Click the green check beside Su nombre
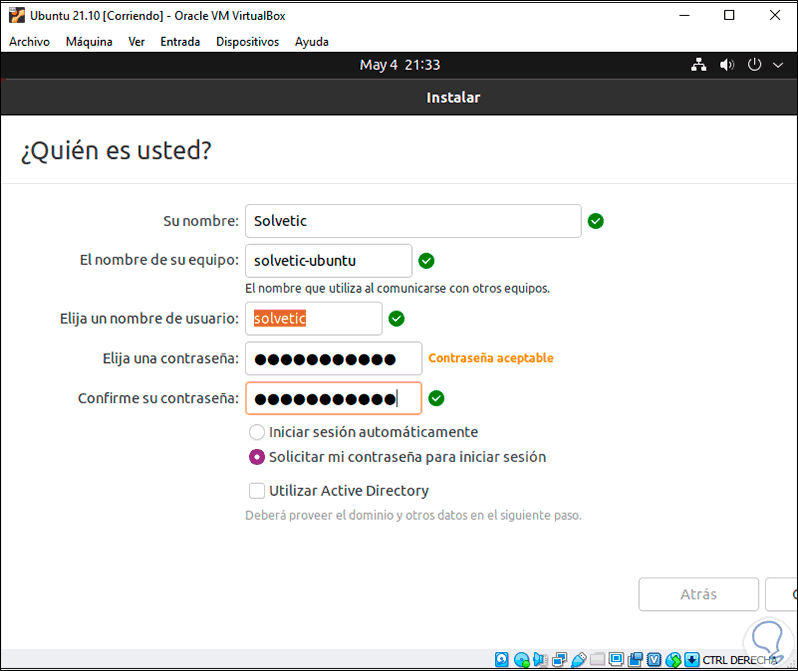The width and height of the screenshot is (798, 671). tap(595, 221)
